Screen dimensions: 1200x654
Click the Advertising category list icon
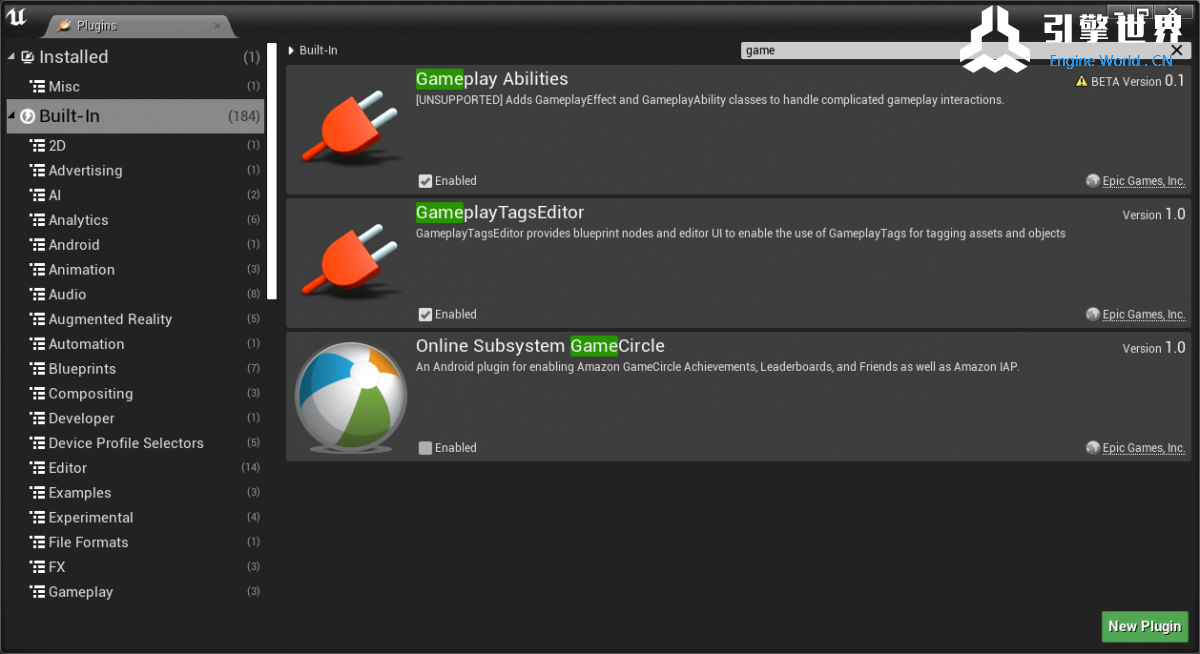[x=38, y=171]
